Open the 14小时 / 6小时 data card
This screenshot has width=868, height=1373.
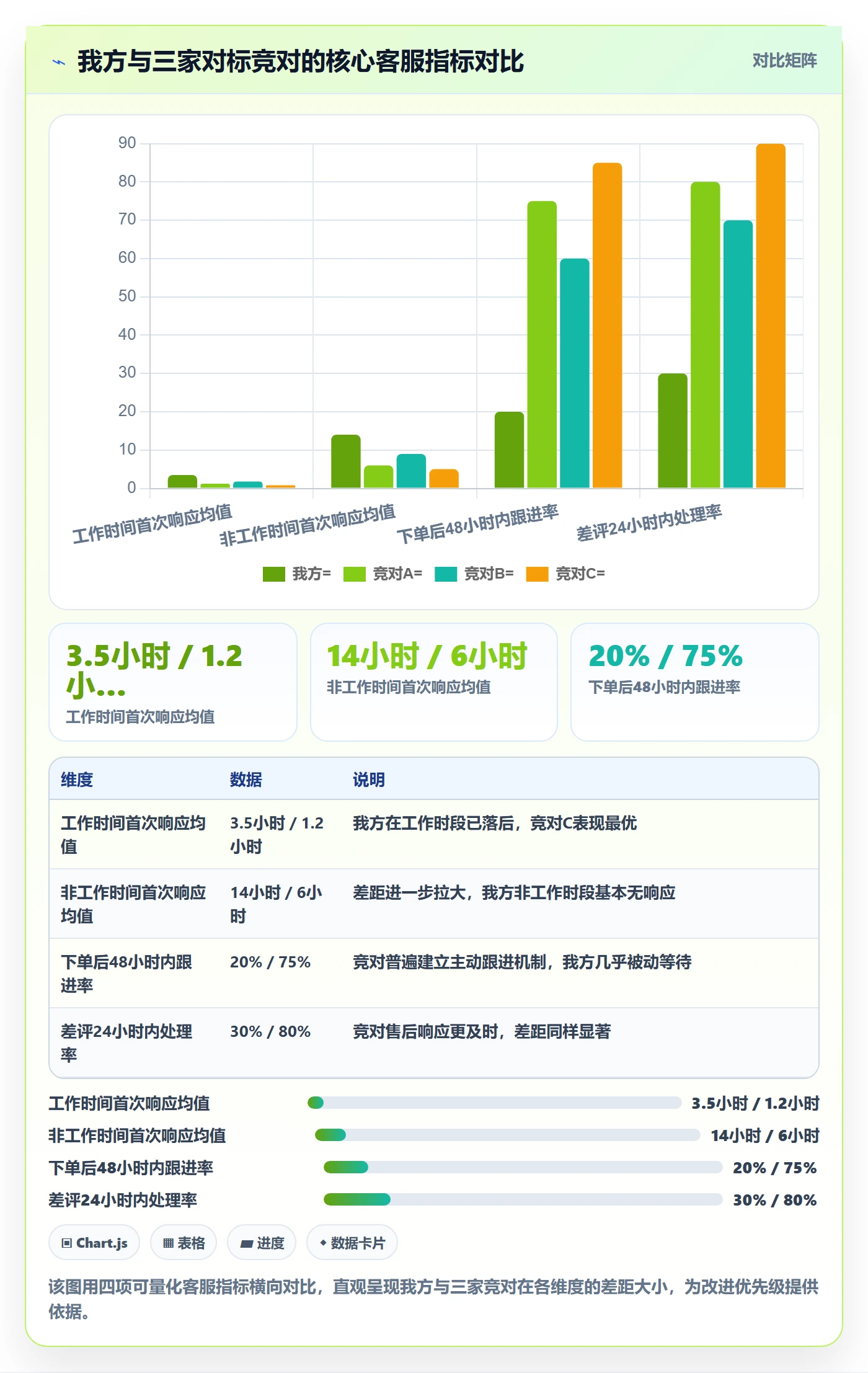[x=434, y=682]
